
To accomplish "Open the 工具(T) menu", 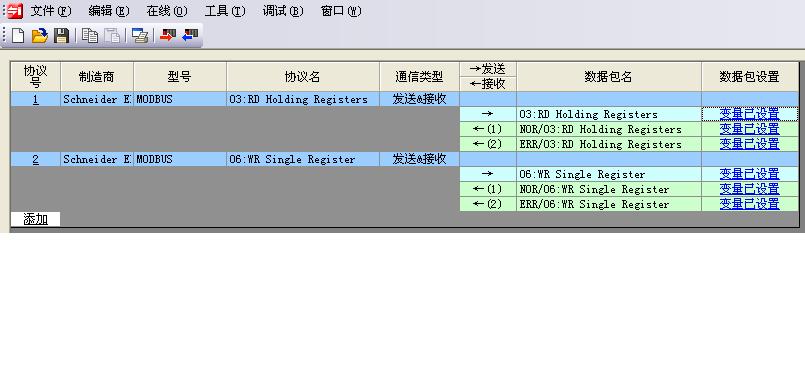I will tap(225, 11).
